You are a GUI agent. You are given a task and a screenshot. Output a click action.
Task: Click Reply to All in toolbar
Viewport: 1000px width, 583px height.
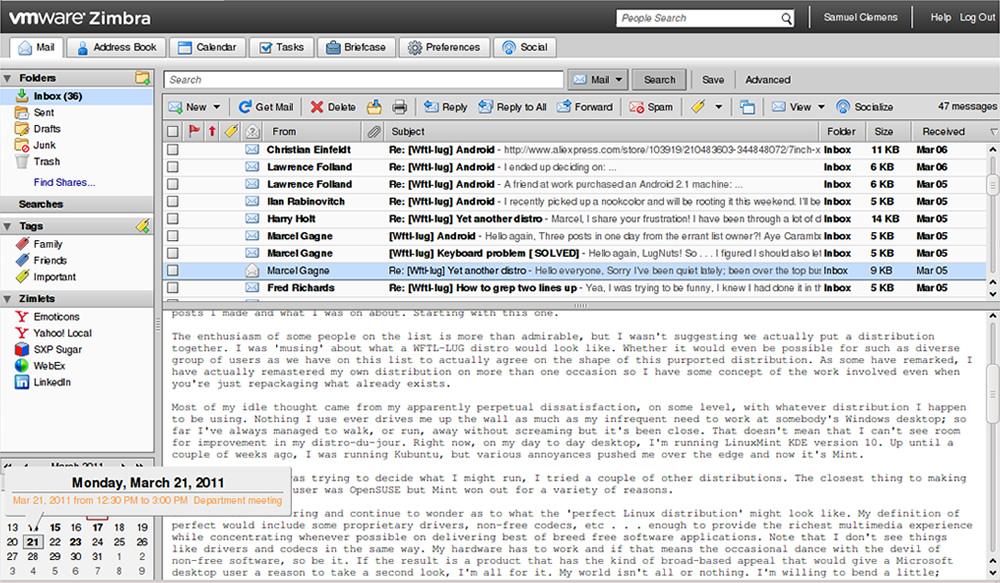pyautogui.click(x=513, y=107)
